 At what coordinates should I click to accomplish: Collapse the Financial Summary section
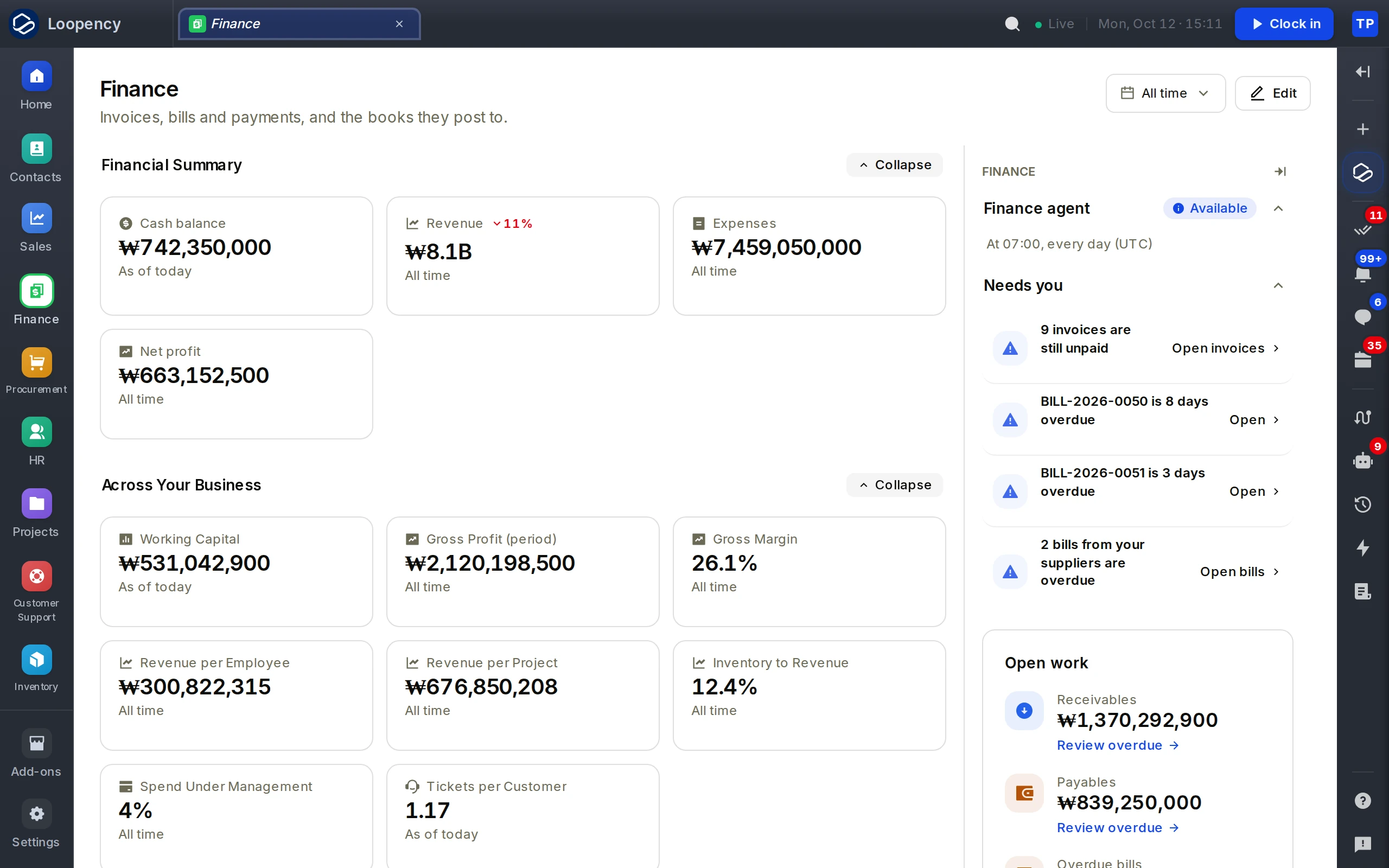[x=894, y=165]
